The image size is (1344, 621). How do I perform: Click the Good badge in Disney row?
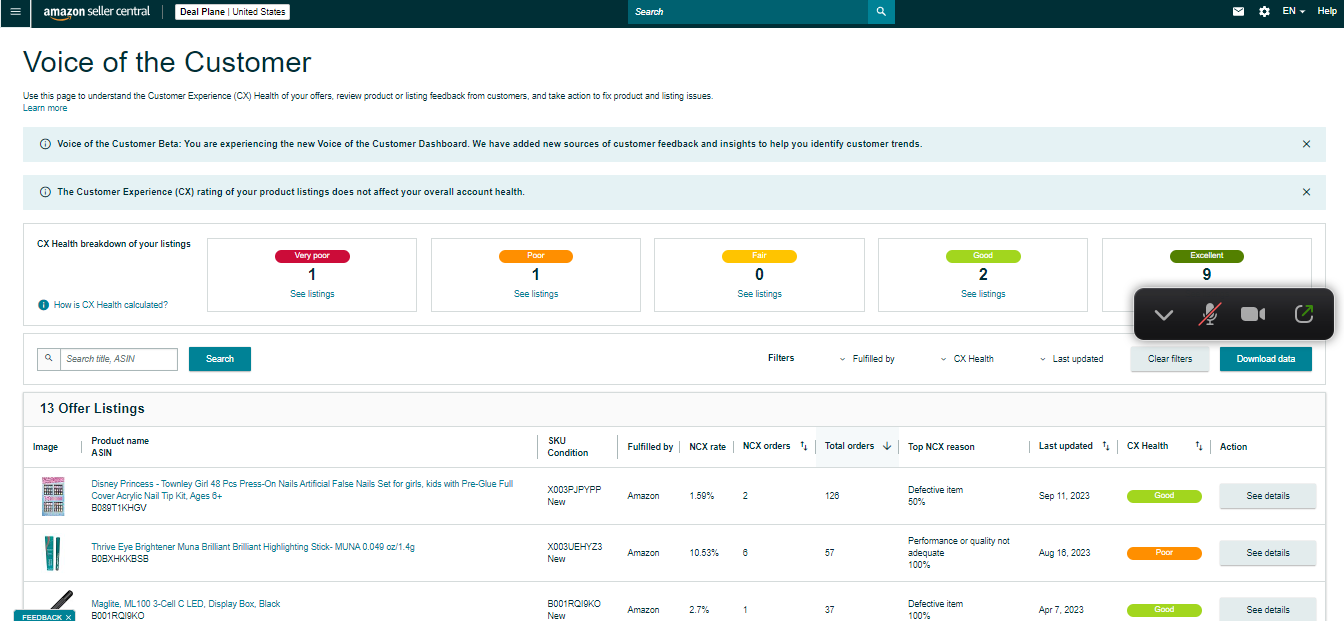1164,496
